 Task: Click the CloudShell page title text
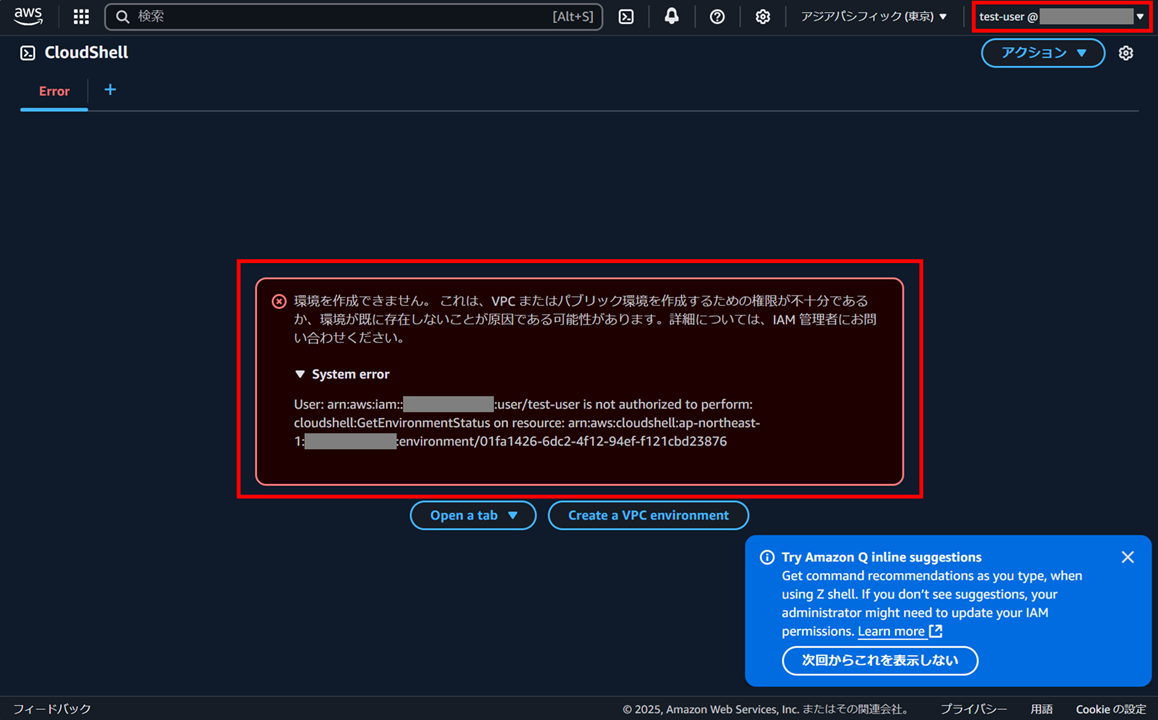click(86, 52)
